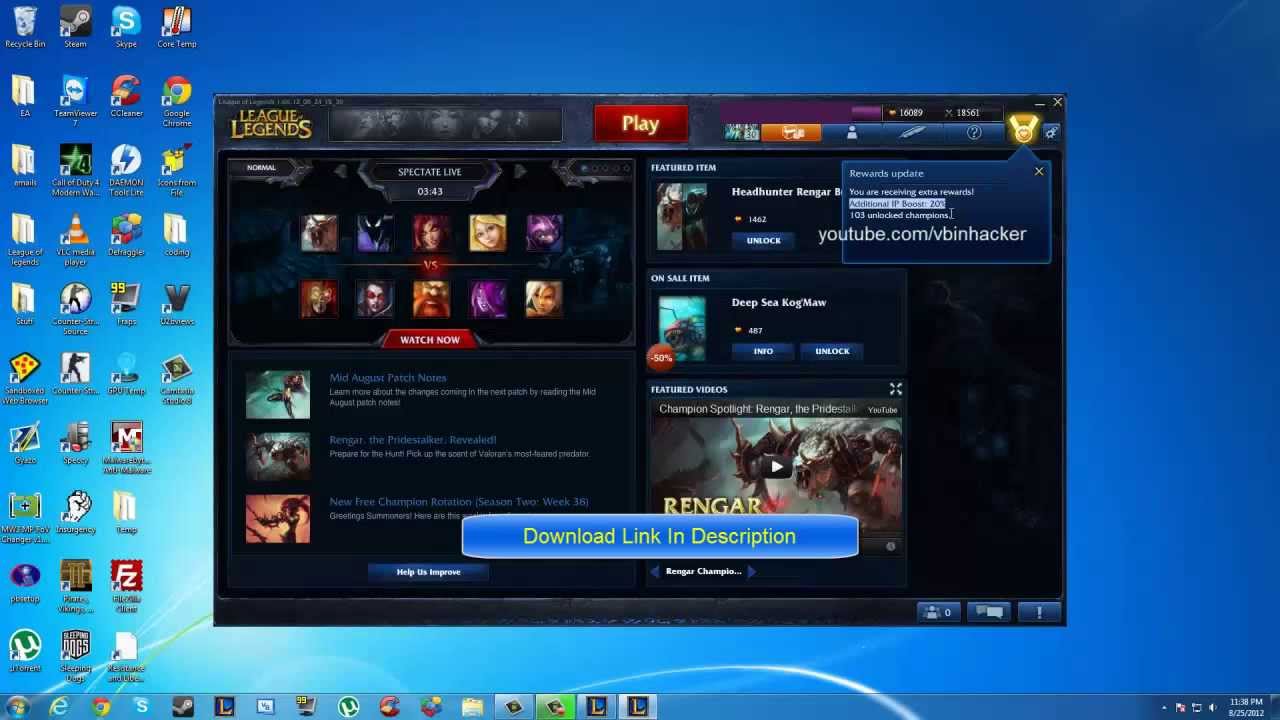Image resolution: width=1280 pixels, height=720 pixels.
Task: Show the next spectate game
Action: click(x=520, y=172)
